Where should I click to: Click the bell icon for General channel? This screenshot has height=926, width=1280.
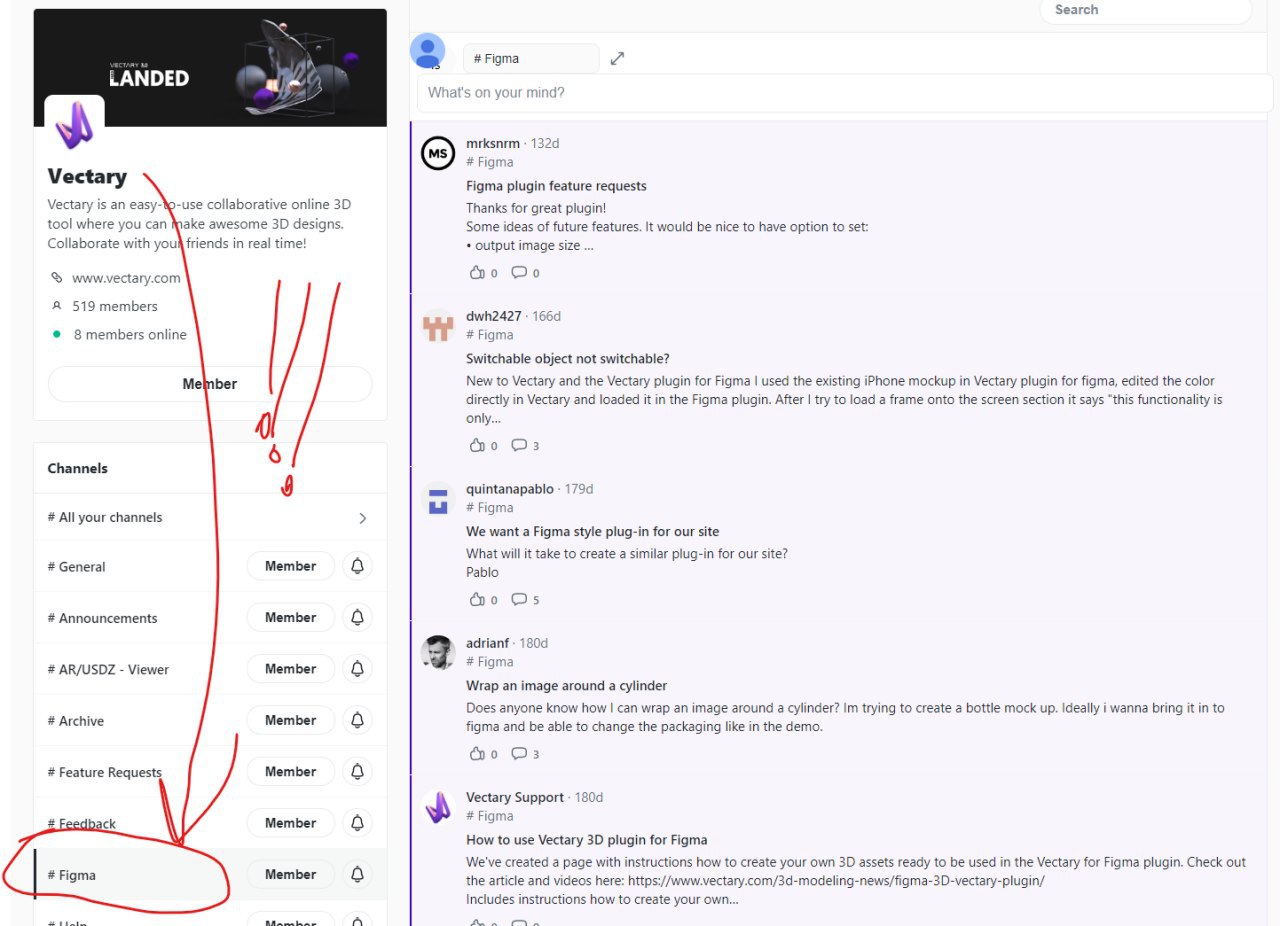coord(357,566)
